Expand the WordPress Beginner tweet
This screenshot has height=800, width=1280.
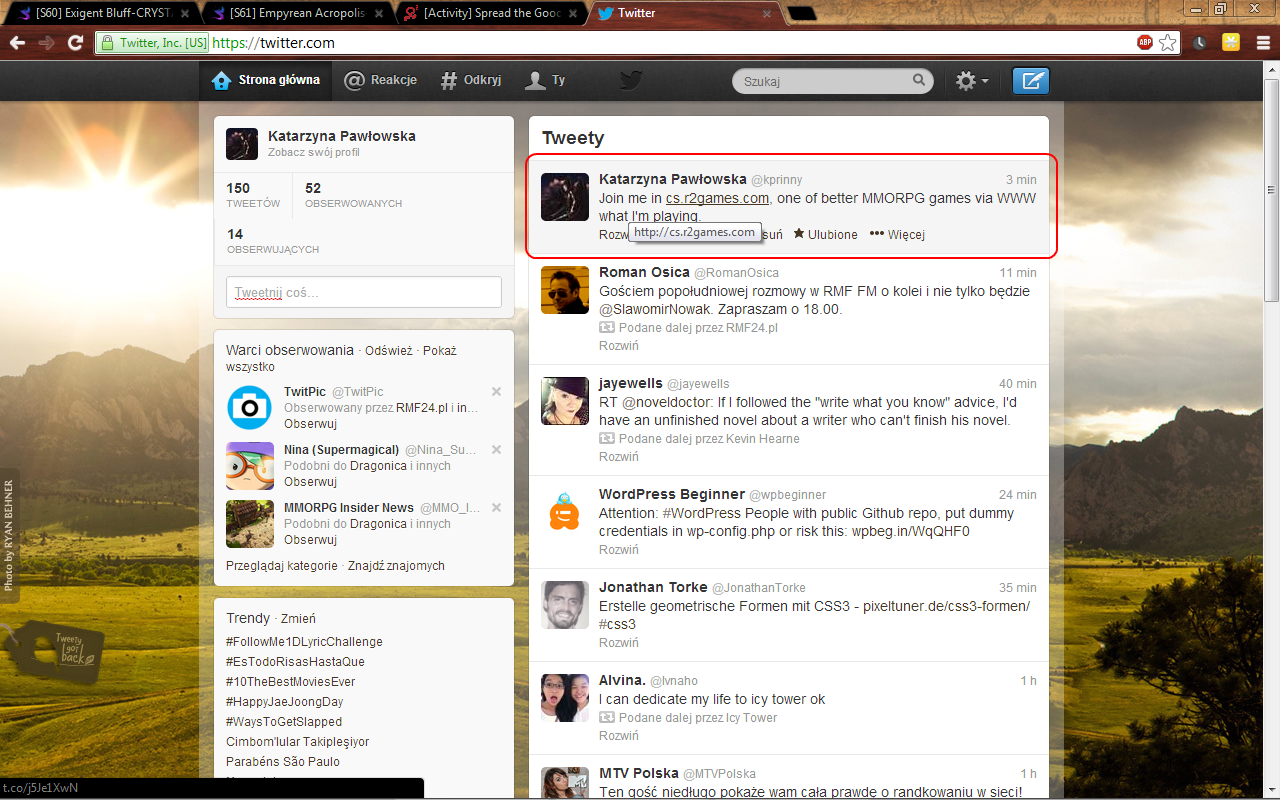tap(618, 549)
